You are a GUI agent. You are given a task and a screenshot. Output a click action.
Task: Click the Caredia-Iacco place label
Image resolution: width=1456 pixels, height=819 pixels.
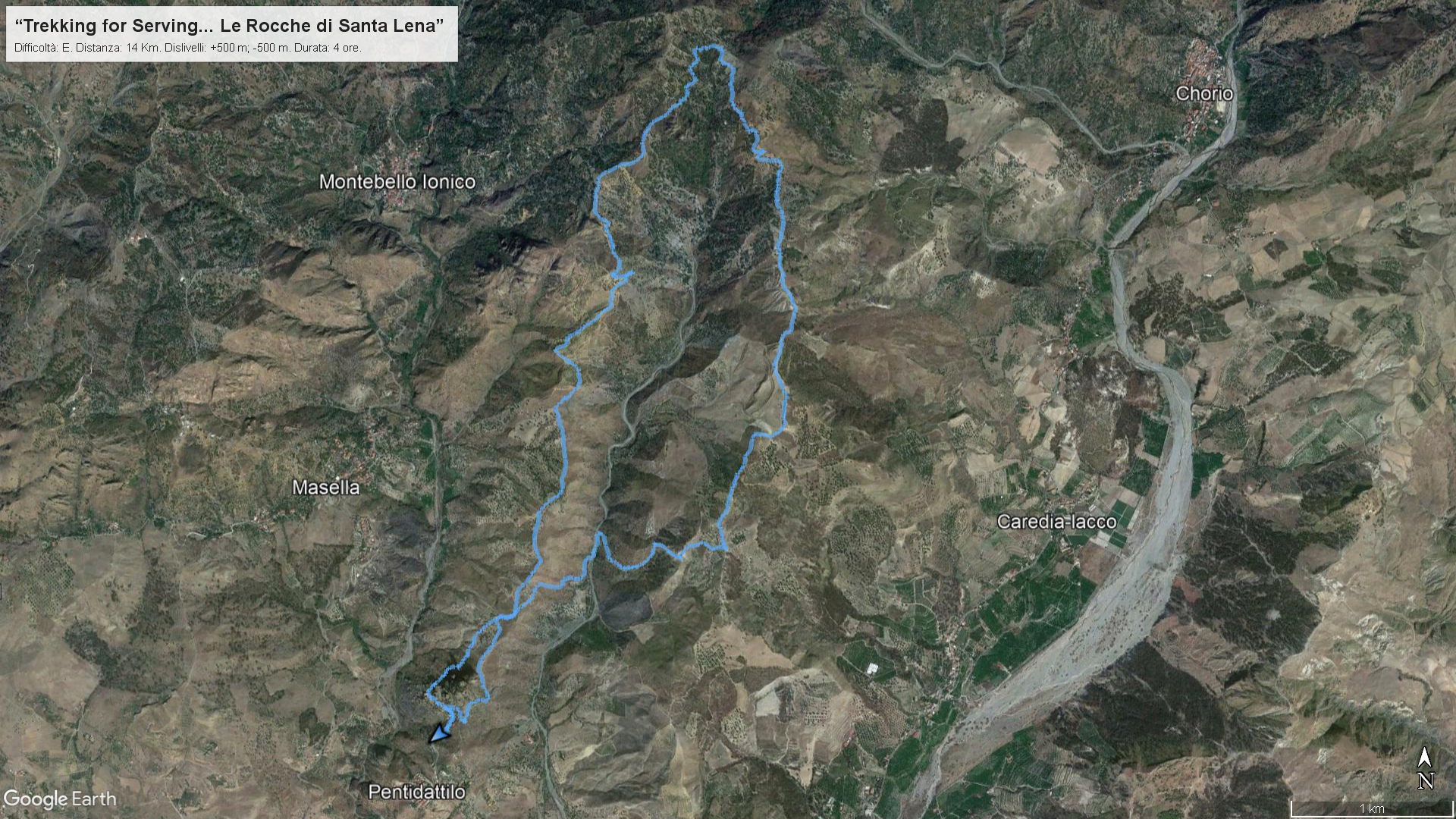tap(1056, 522)
